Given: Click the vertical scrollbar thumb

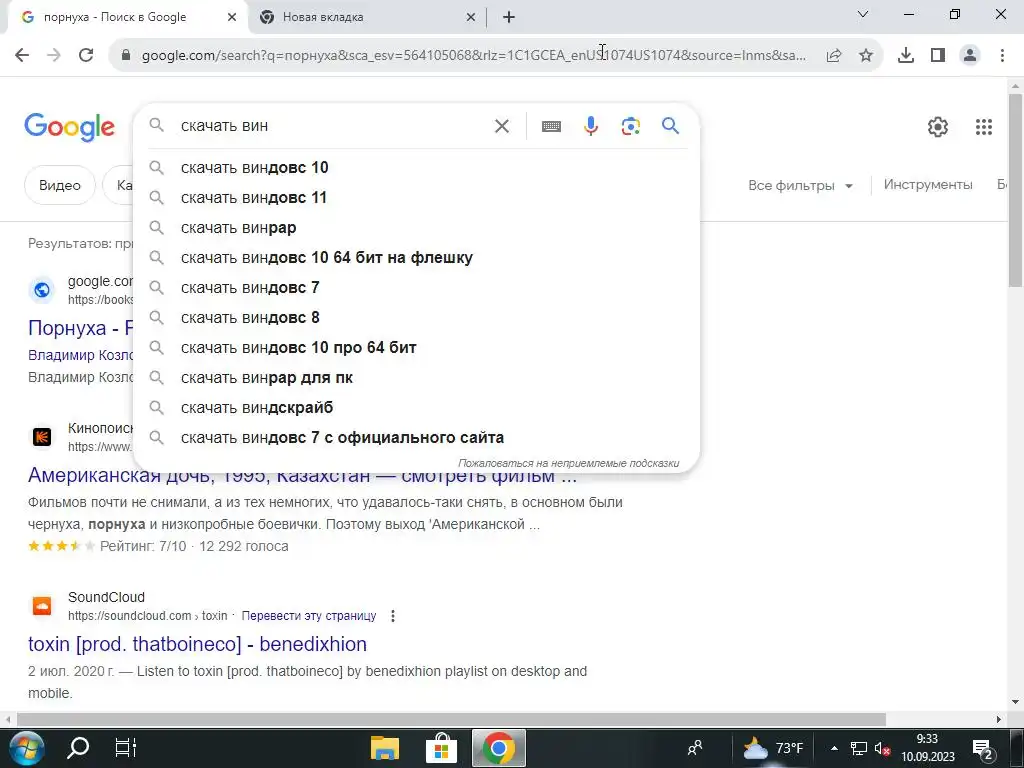Looking at the screenshot, I should 1015,189.
